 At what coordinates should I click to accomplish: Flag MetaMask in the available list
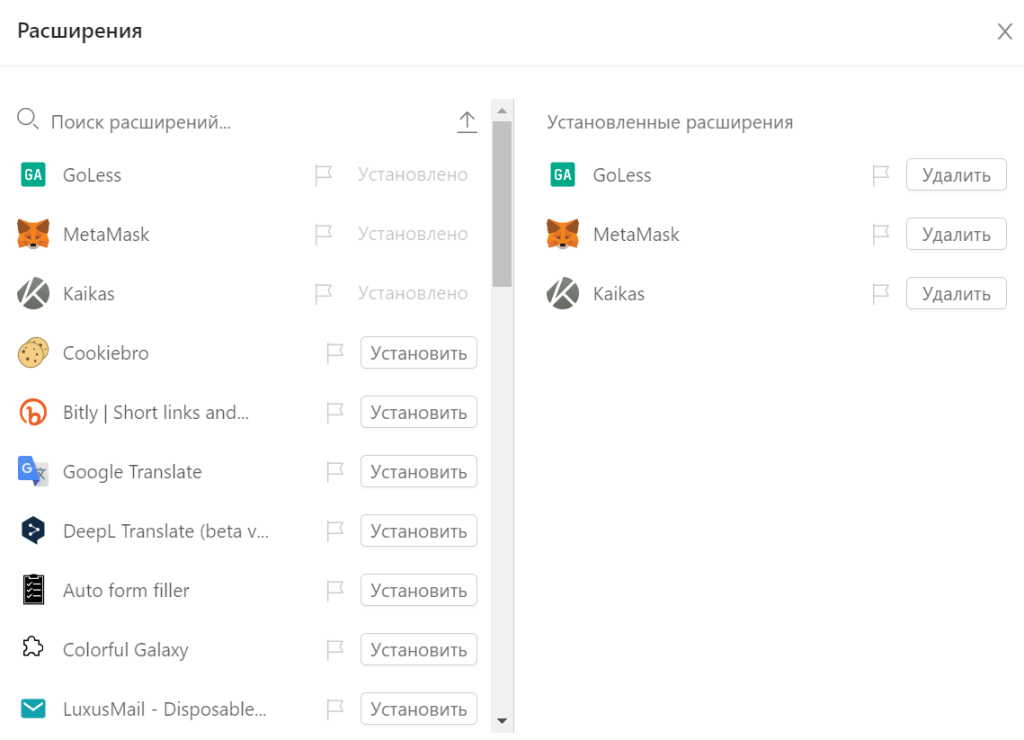[x=323, y=234]
